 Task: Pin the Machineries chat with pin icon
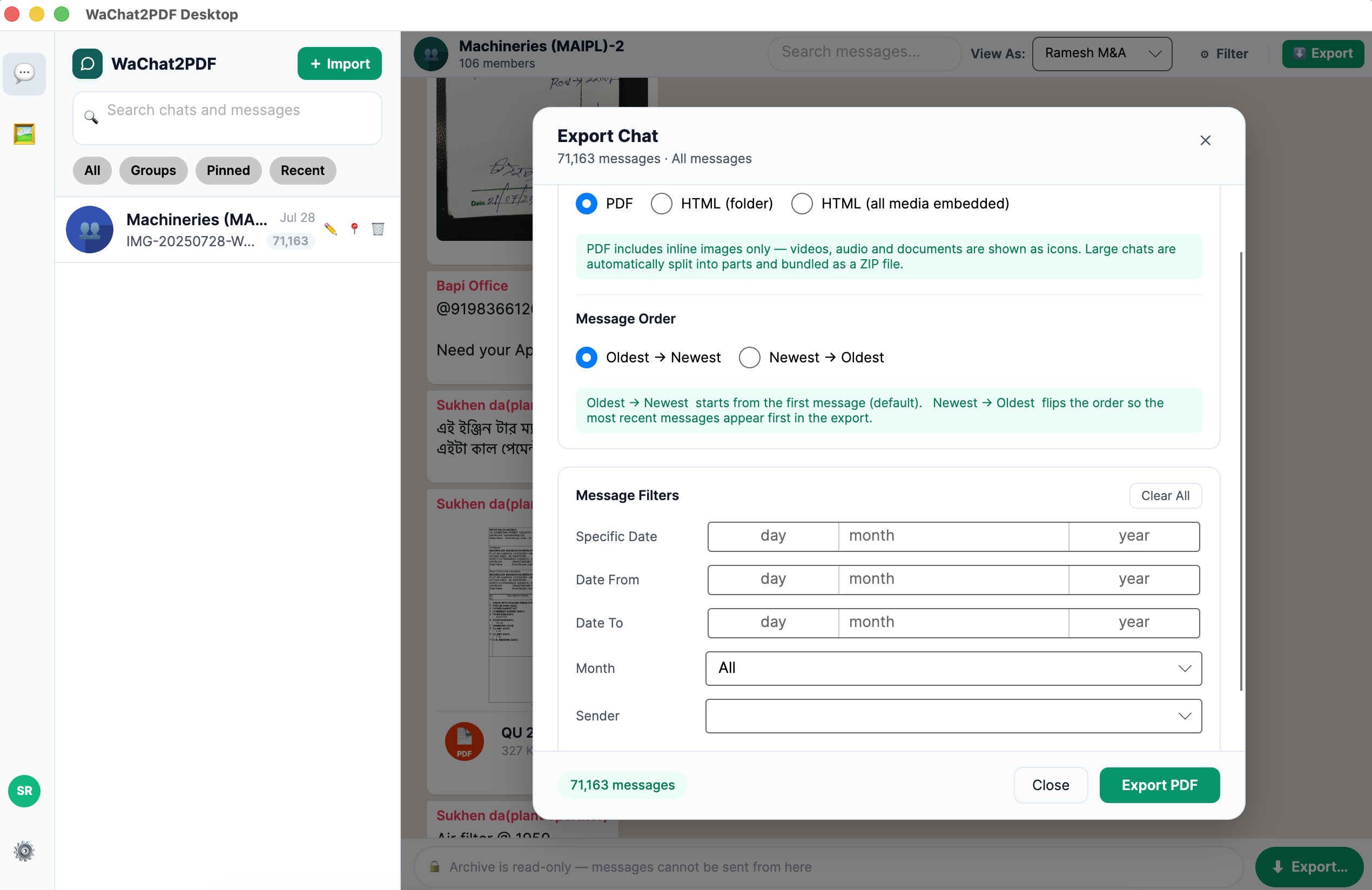tap(354, 229)
